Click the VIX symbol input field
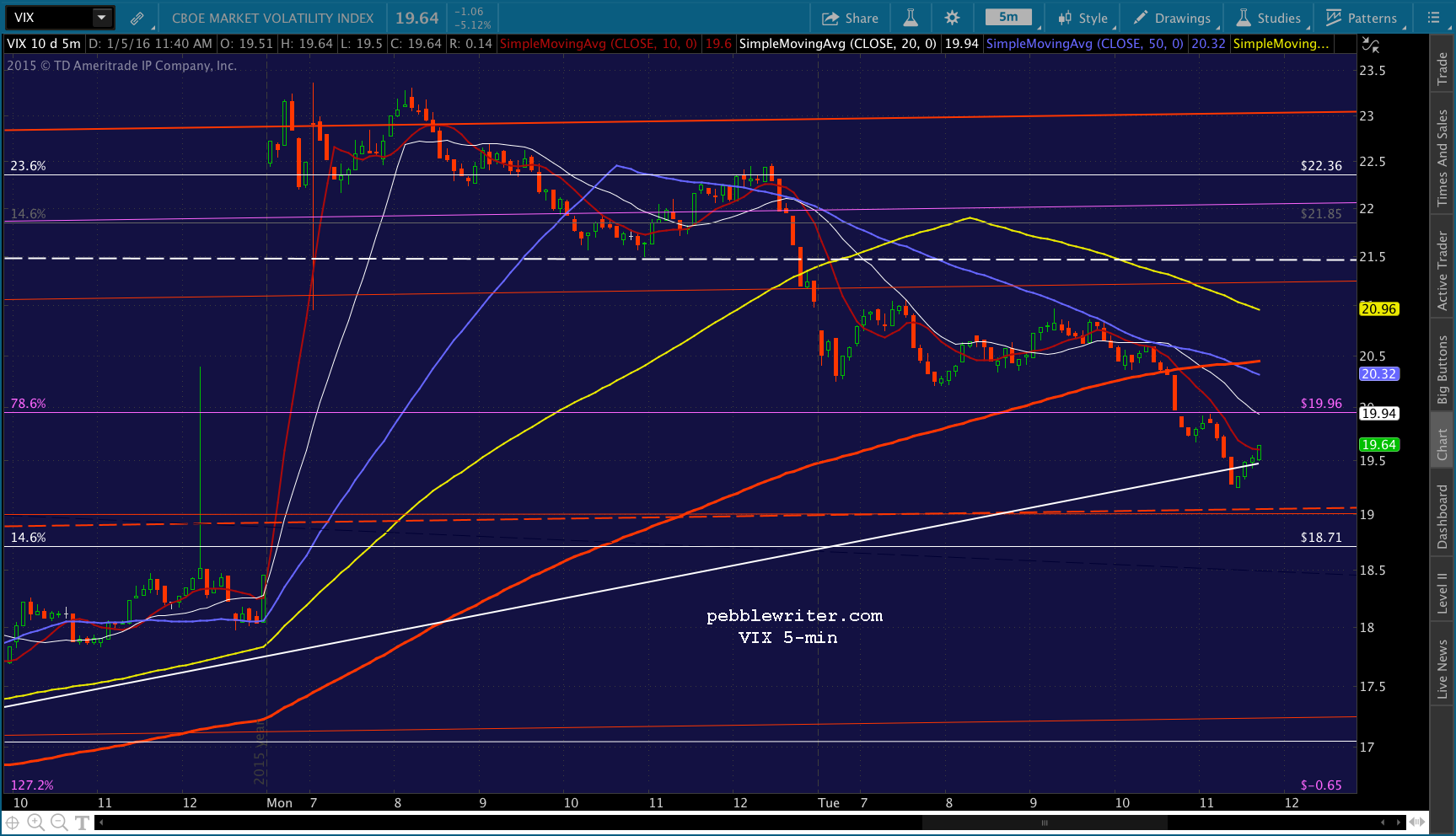Screen dimensions: 1456x836 coord(49,18)
